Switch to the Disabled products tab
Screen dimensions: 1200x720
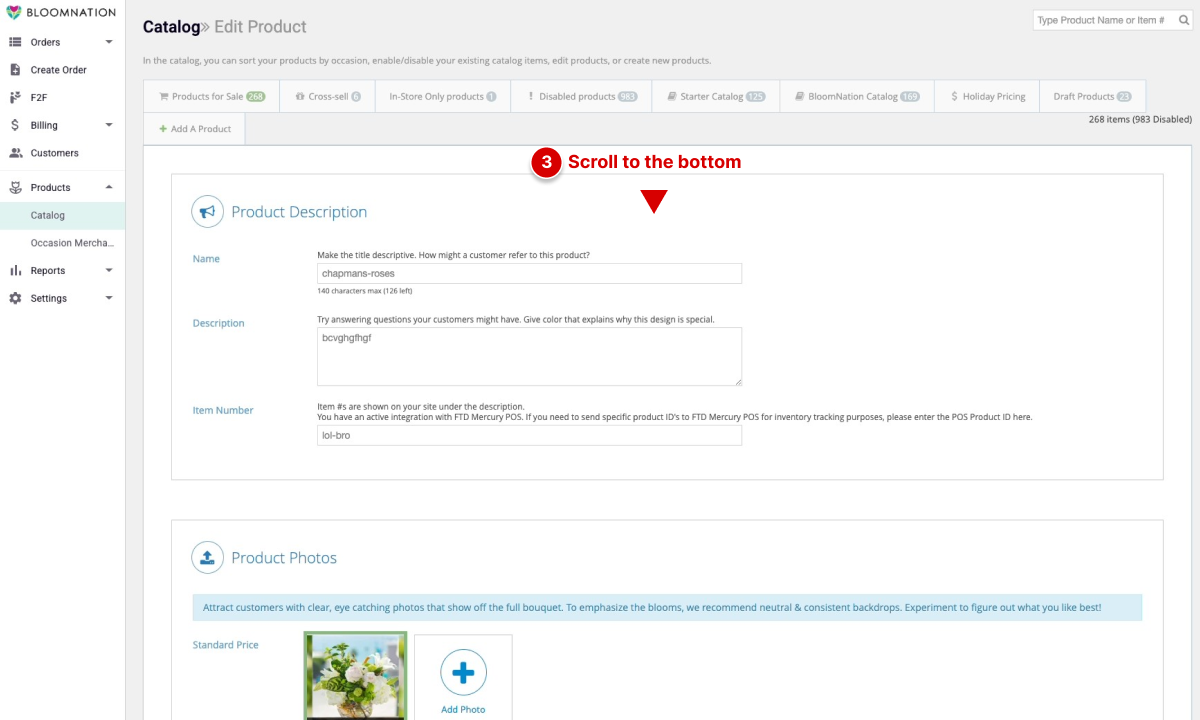click(582, 97)
